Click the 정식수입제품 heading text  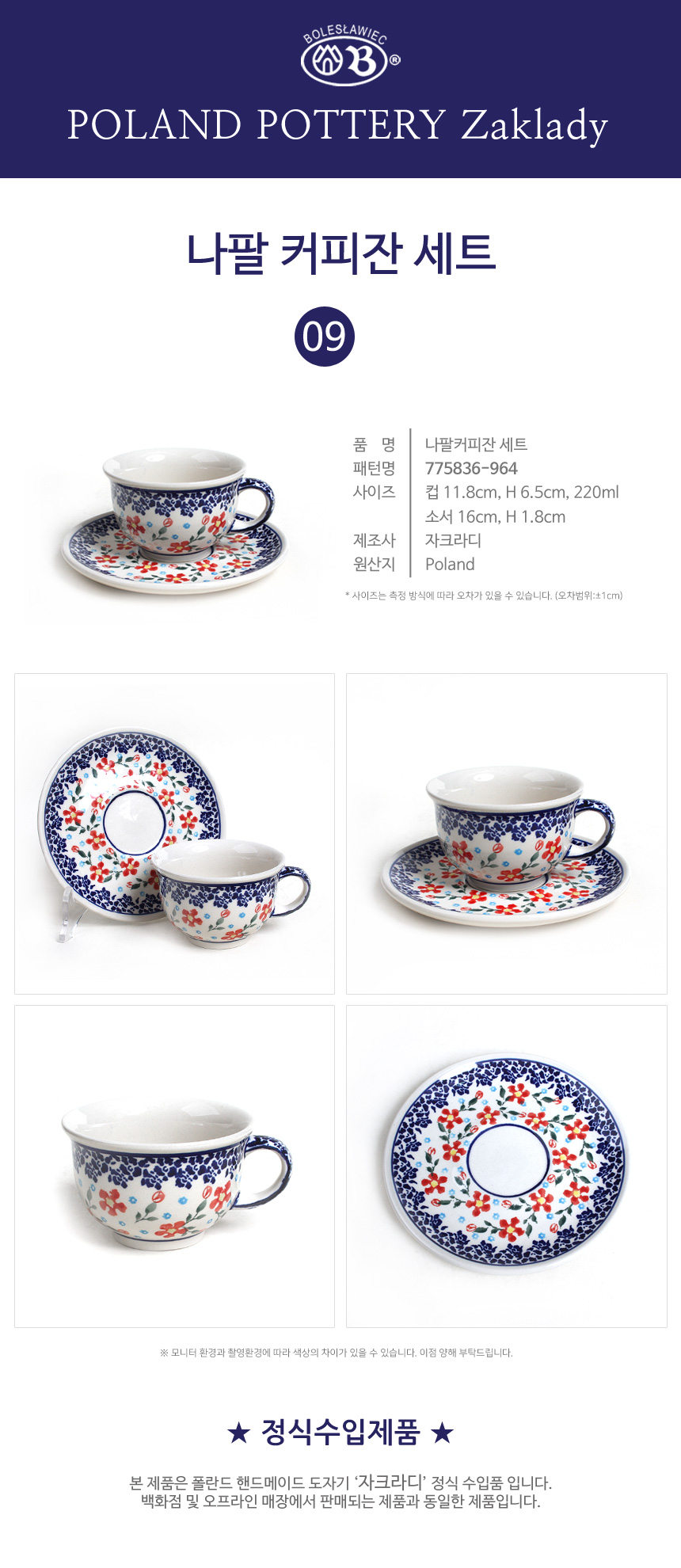coord(340,1432)
